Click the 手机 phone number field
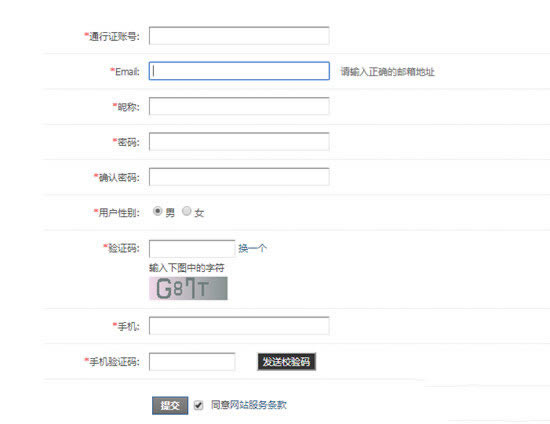This screenshot has width=550, height=424. coord(239,326)
